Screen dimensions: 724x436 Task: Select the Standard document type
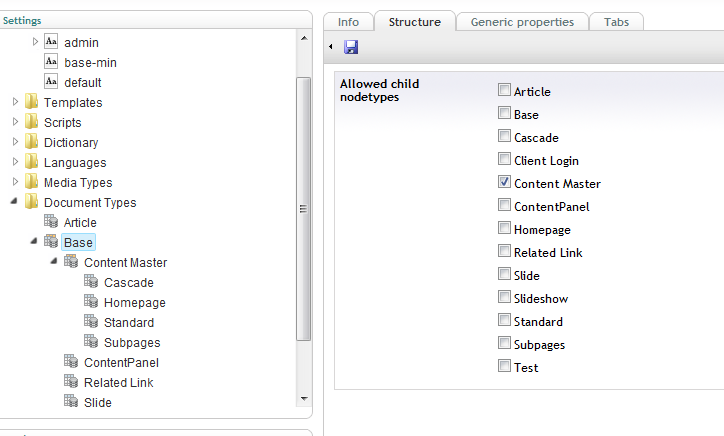129,322
